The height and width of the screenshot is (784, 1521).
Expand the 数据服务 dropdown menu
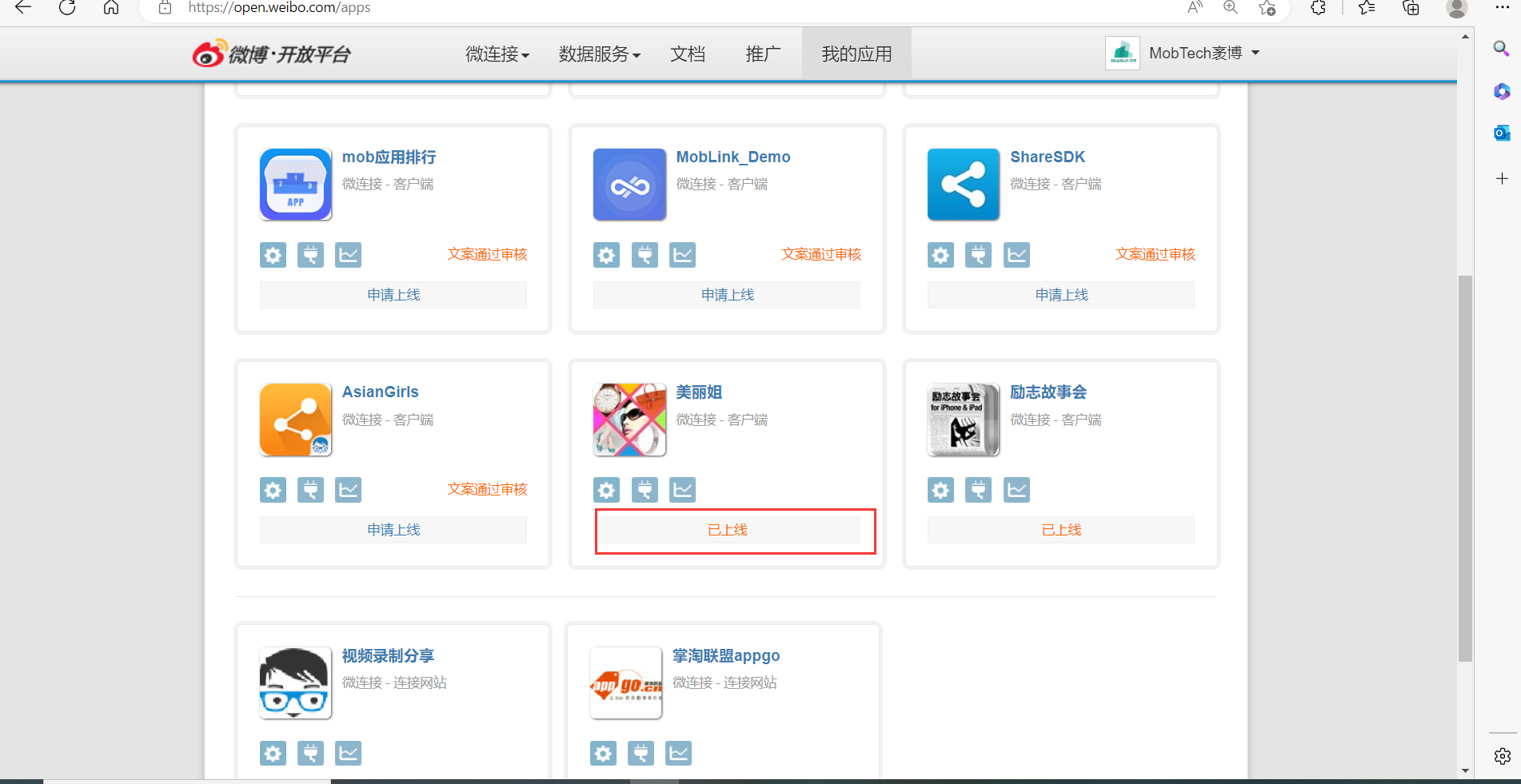tap(599, 54)
